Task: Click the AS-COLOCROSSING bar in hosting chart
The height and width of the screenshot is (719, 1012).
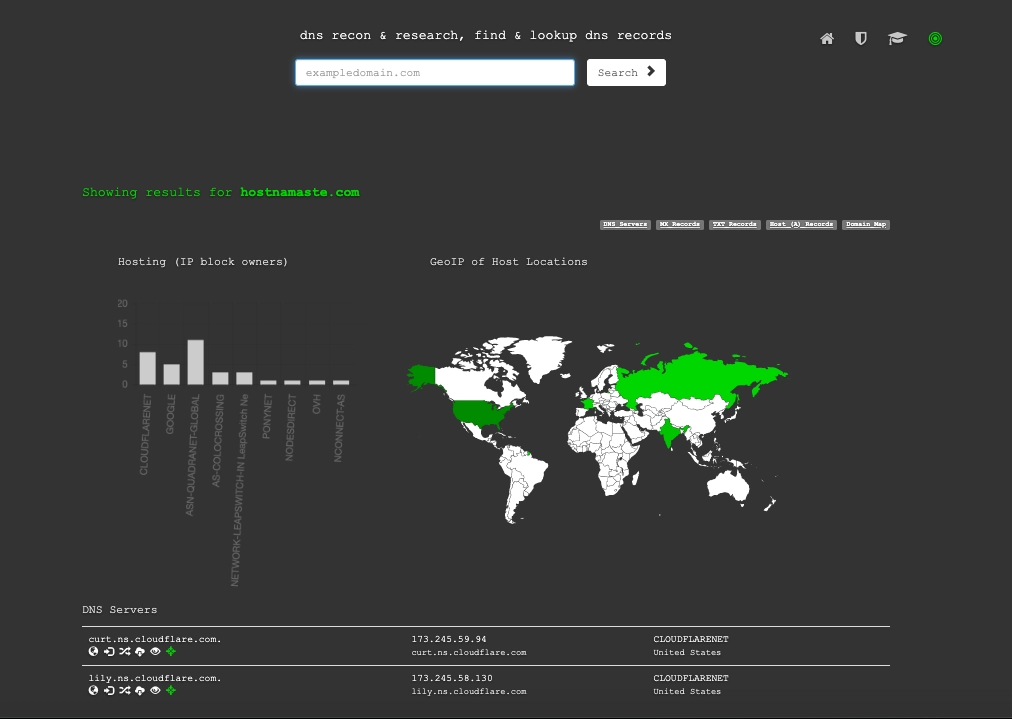Action: tap(220, 378)
